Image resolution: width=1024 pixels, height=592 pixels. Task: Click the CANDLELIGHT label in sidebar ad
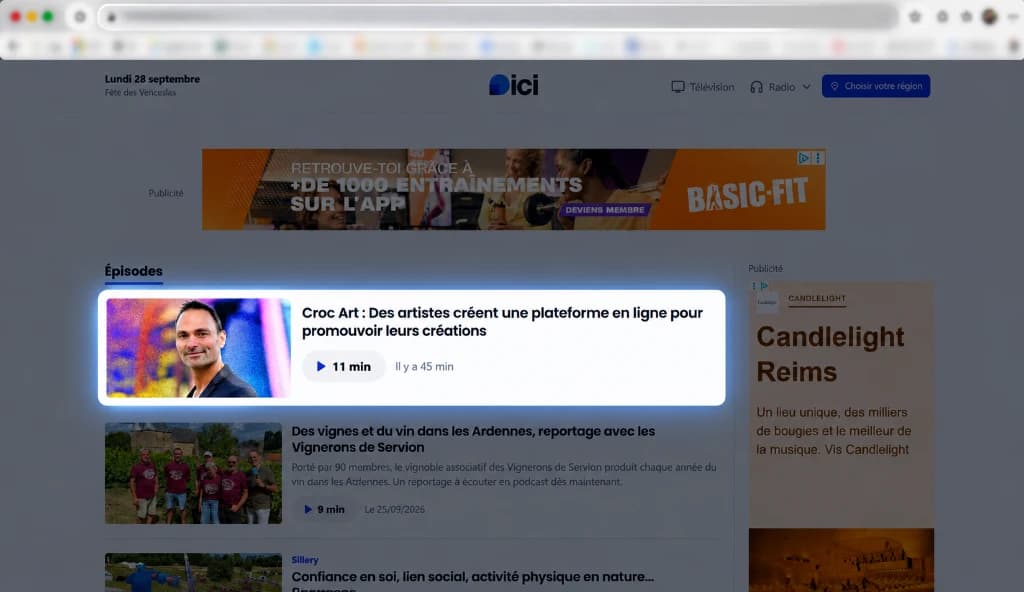point(816,299)
